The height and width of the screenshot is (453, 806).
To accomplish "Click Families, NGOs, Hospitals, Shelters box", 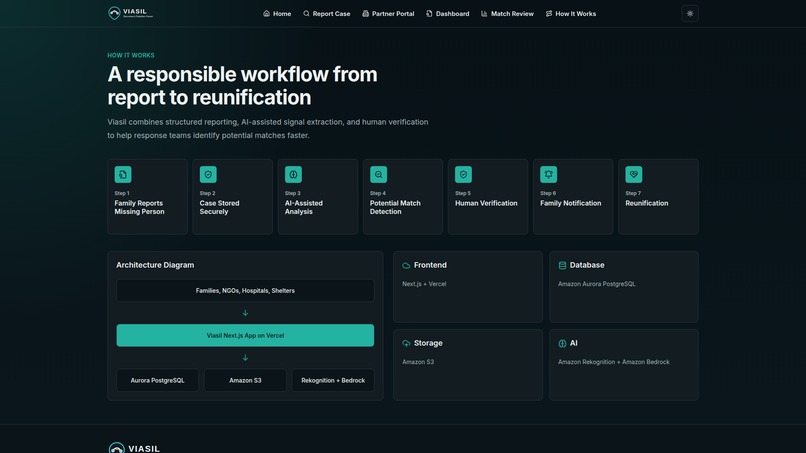I will click(x=245, y=291).
